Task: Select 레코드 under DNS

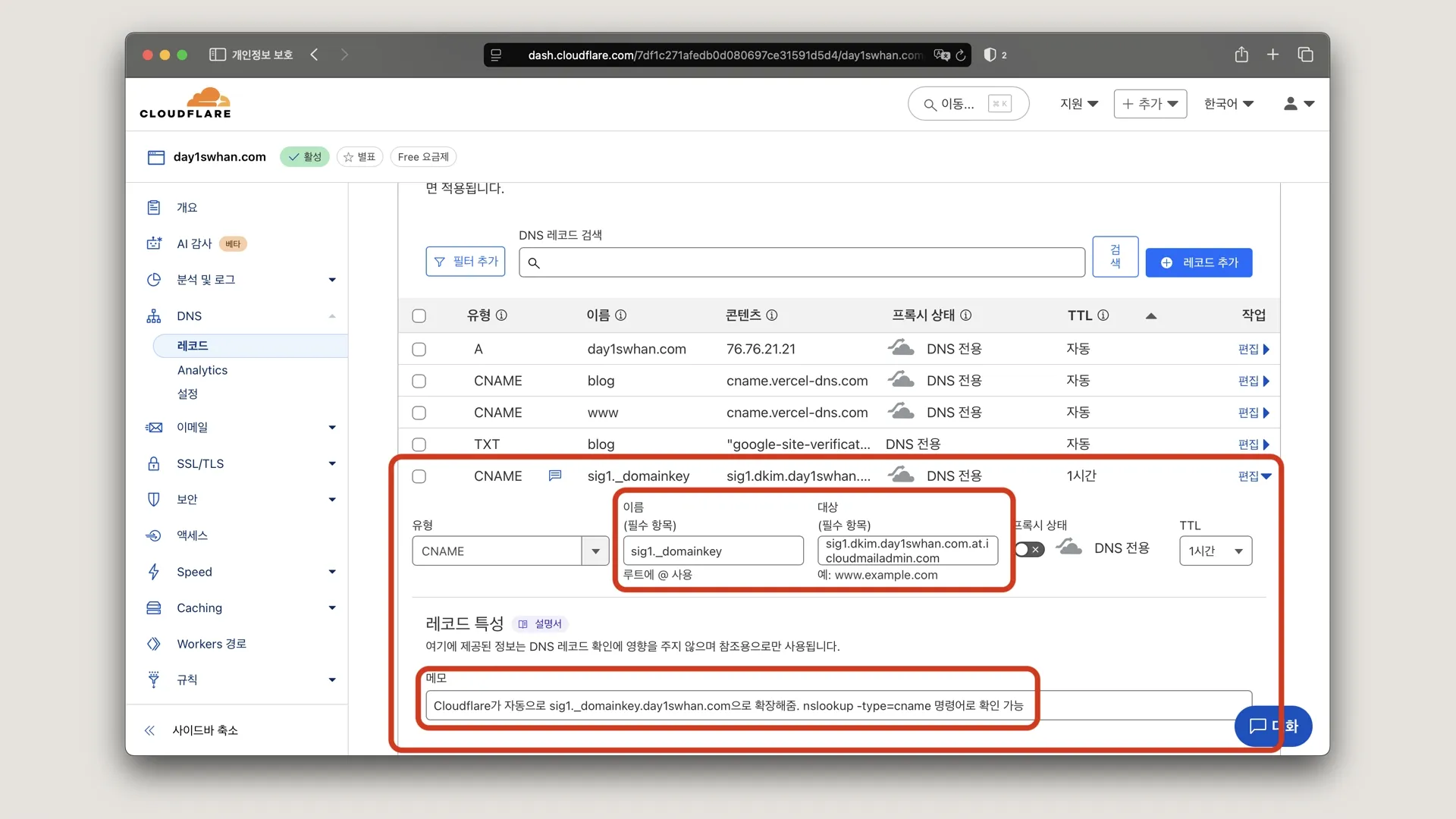Action: (x=250, y=346)
